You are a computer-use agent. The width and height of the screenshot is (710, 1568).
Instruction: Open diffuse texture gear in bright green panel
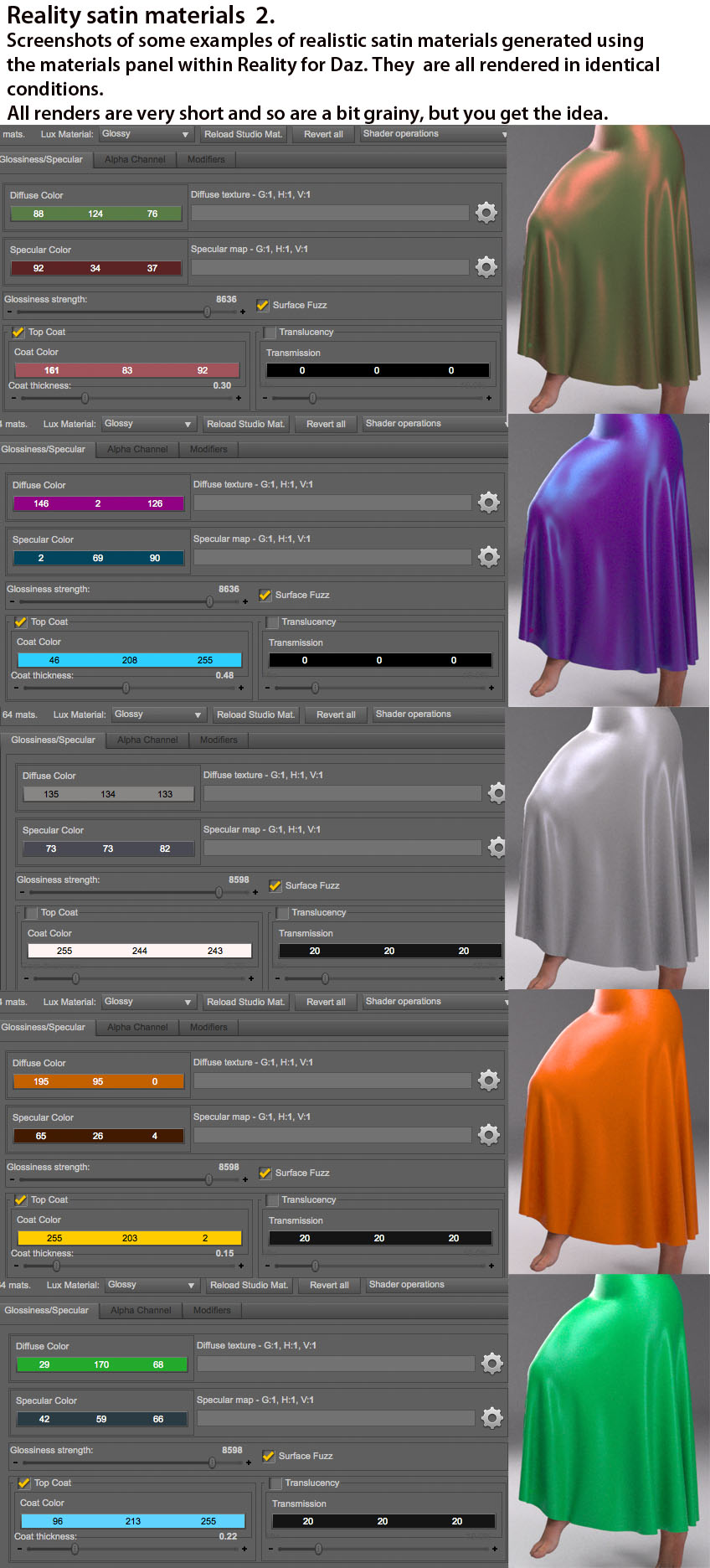pos(492,1364)
